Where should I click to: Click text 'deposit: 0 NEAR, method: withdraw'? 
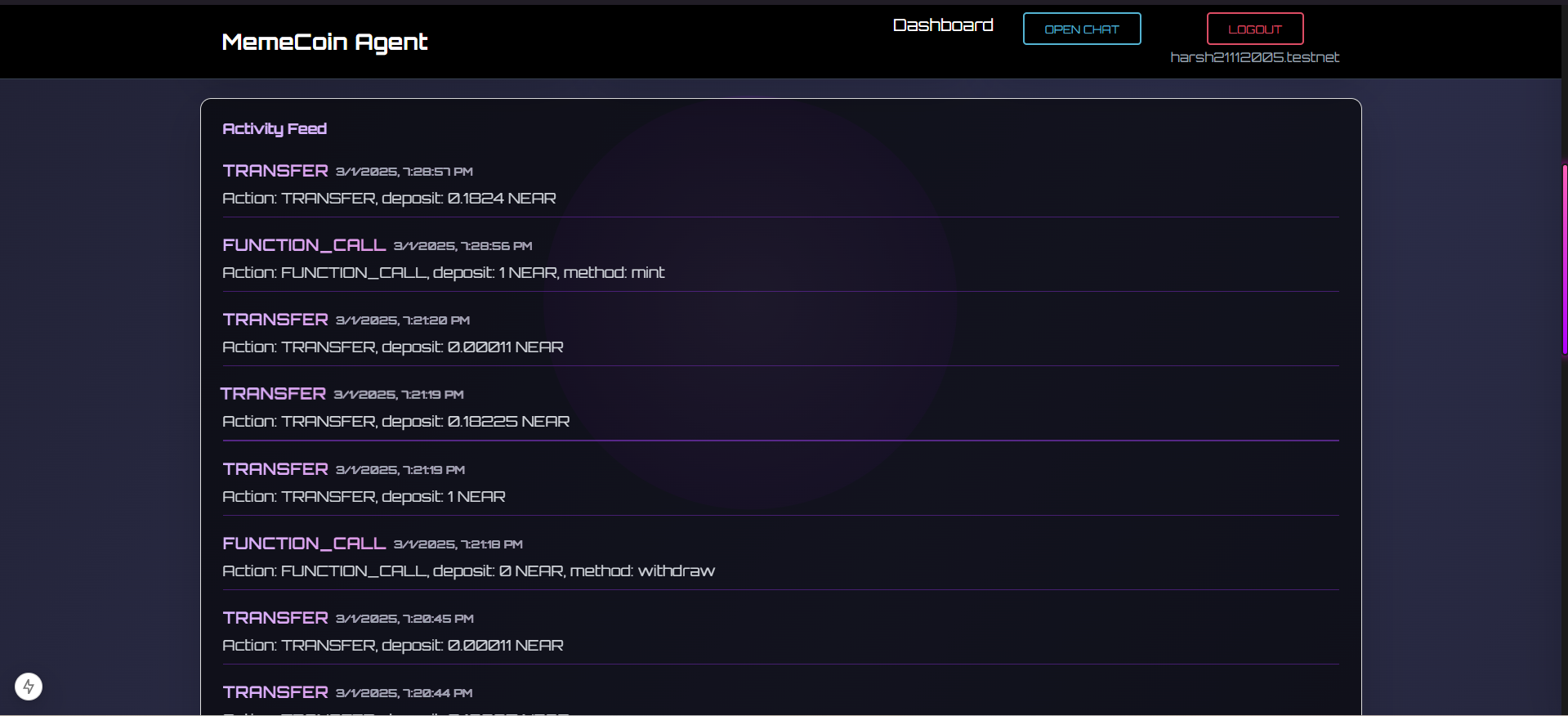(574, 571)
